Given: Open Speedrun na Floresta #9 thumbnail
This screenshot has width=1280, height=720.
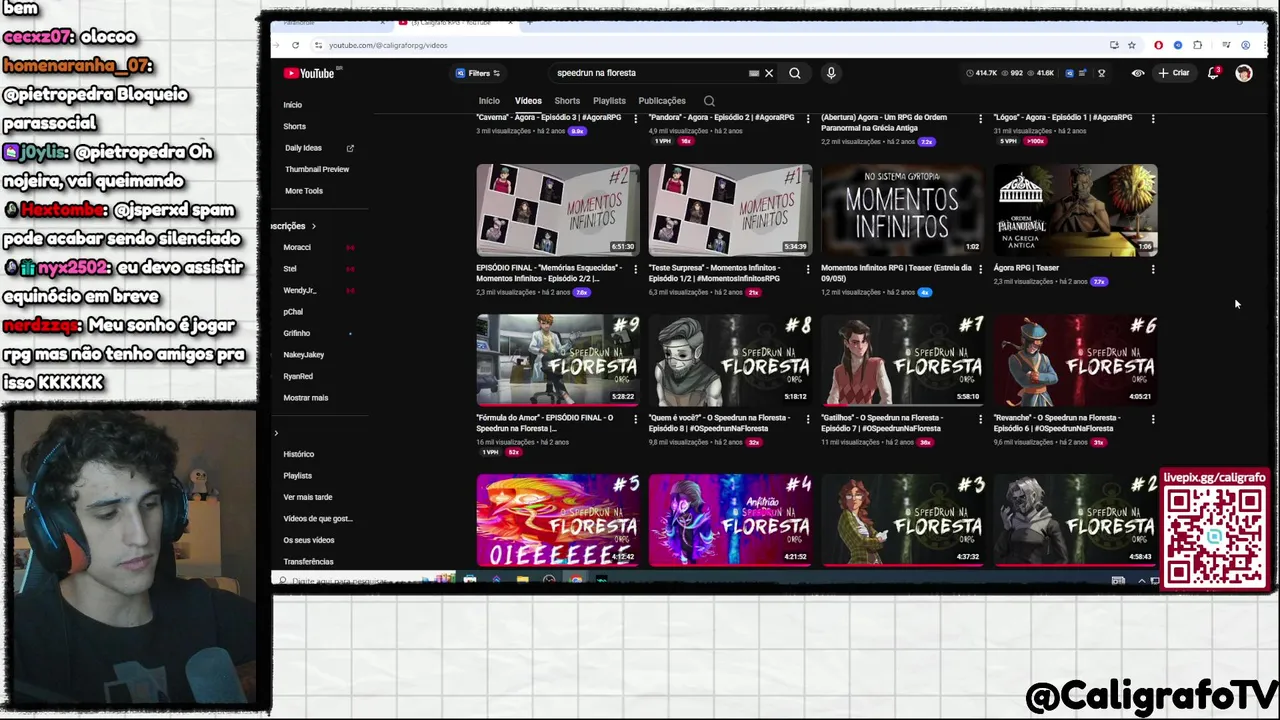Looking at the screenshot, I should 558,360.
